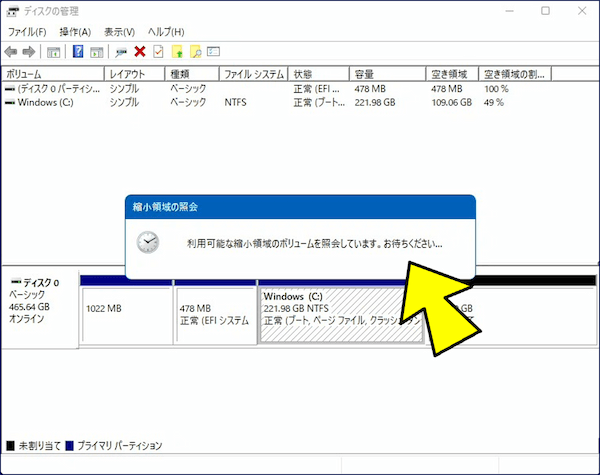Maximize the ディスクの管理 window
This screenshot has width=600, height=475.
[545, 11]
